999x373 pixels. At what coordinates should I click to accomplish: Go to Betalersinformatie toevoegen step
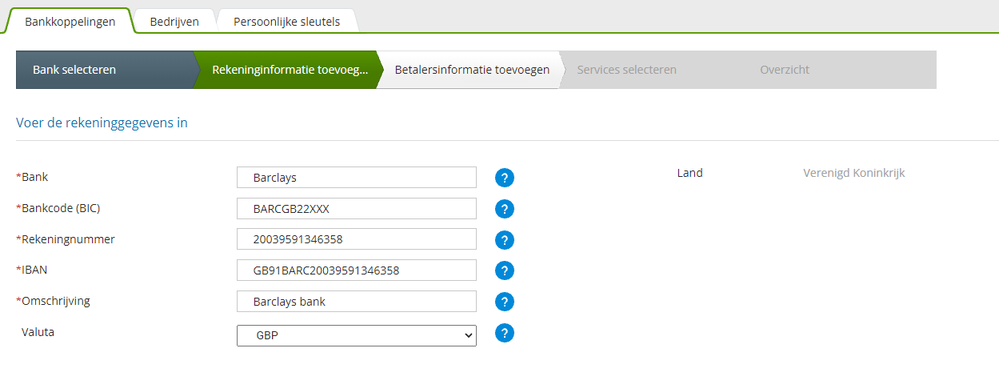[x=470, y=69]
